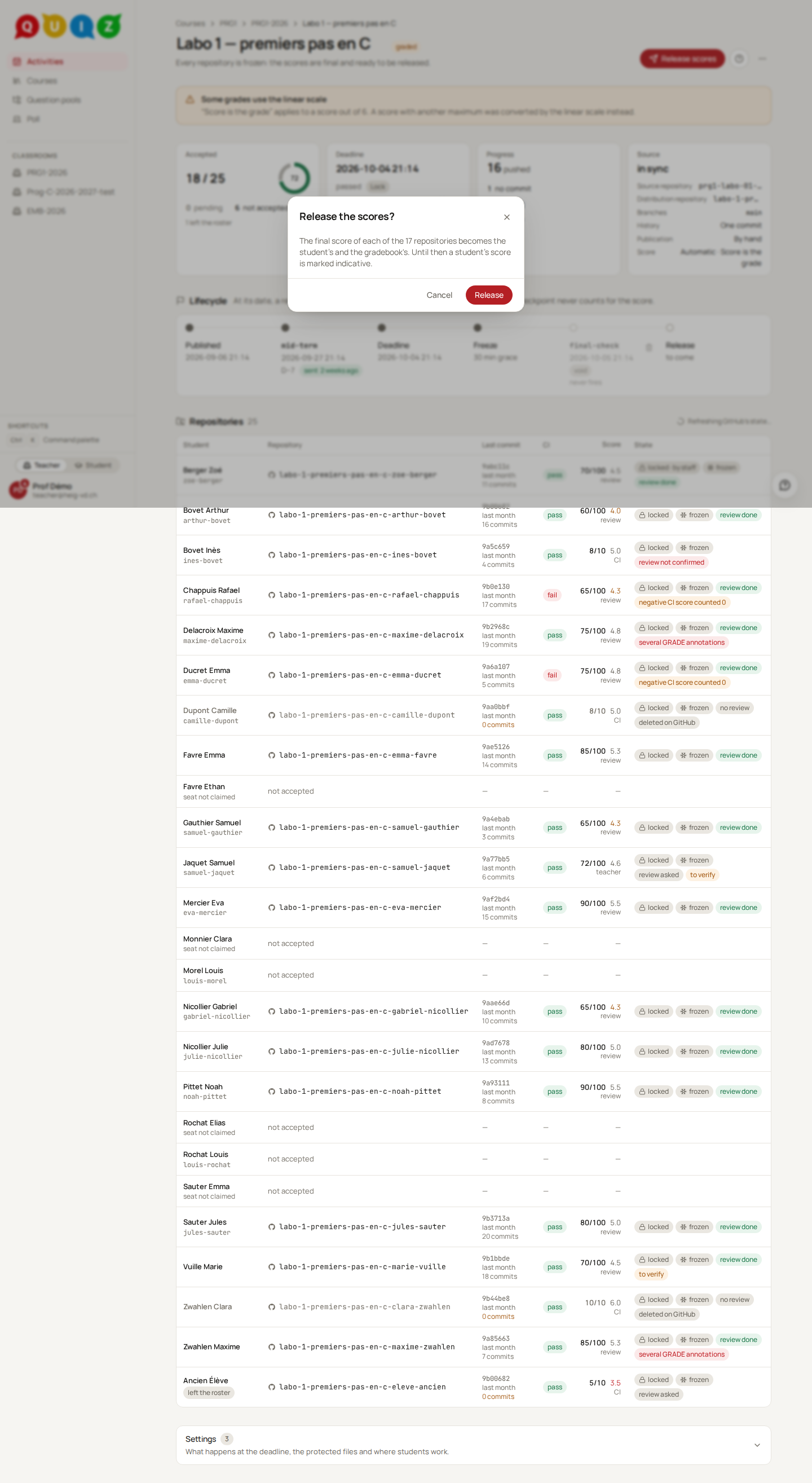Open repository labo-1-premiers-pas-en-c-jules-sauter
Viewport: 812px width, 1483px height.
click(362, 1227)
